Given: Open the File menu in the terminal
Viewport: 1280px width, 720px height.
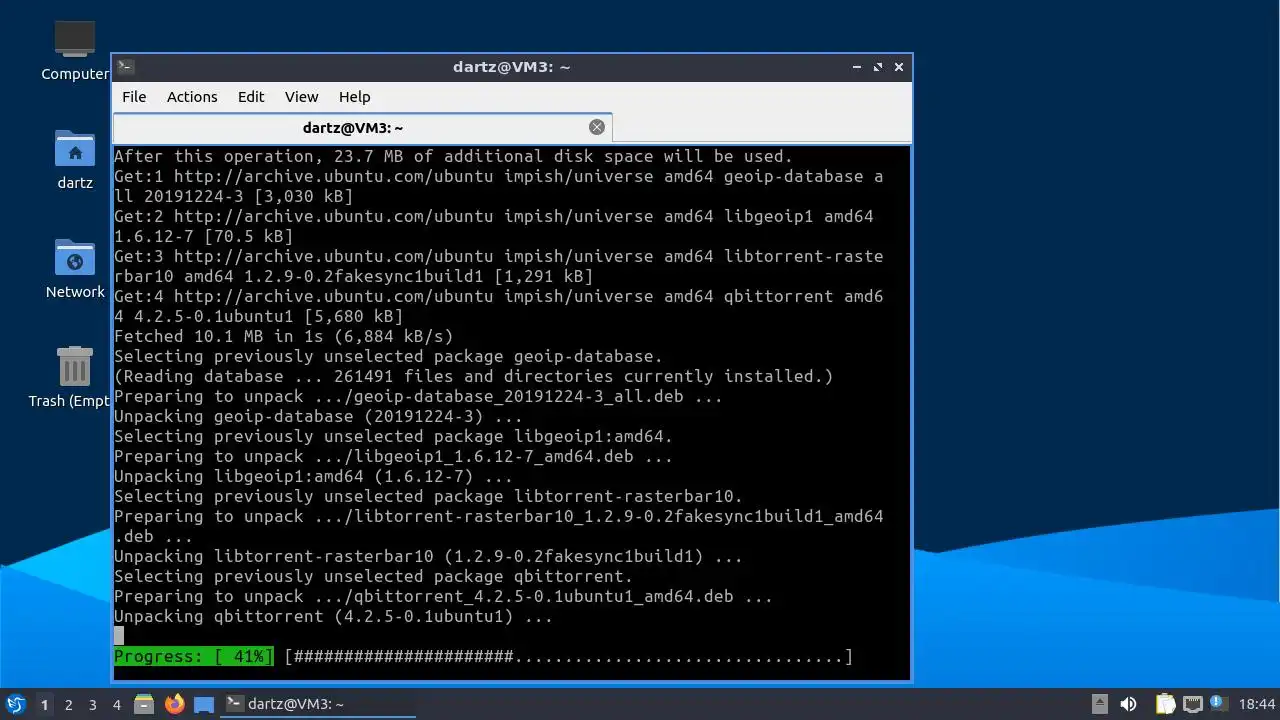Looking at the screenshot, I should coord(134,97).
